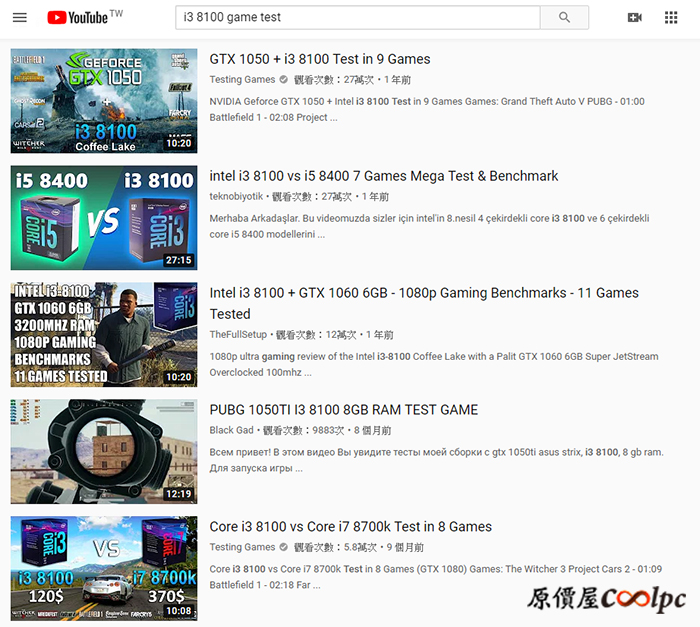This screenshot has height=627, width=700.
Task: Focus the search box containing i3 8100 game test
Action: coord(358,17)
